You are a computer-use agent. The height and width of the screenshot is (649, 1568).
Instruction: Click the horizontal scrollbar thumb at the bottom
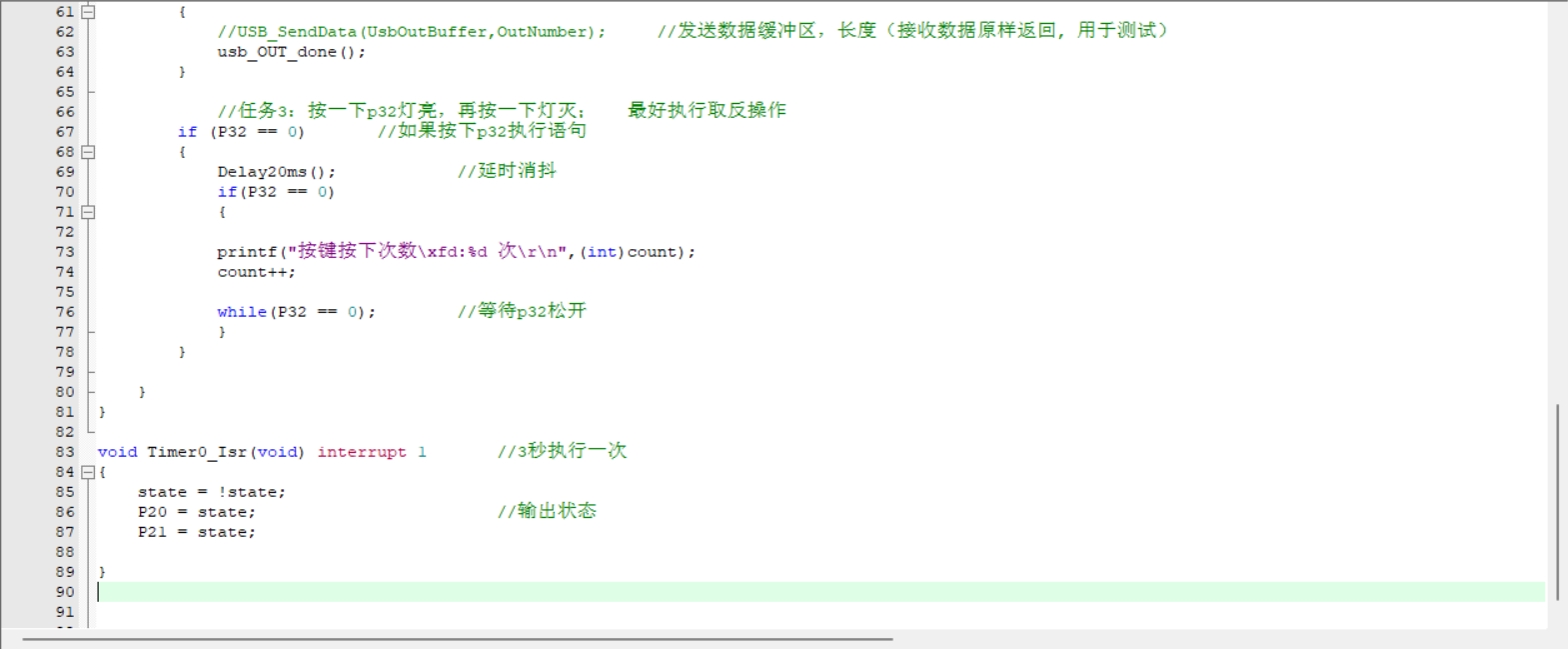[x=458, y=638]
